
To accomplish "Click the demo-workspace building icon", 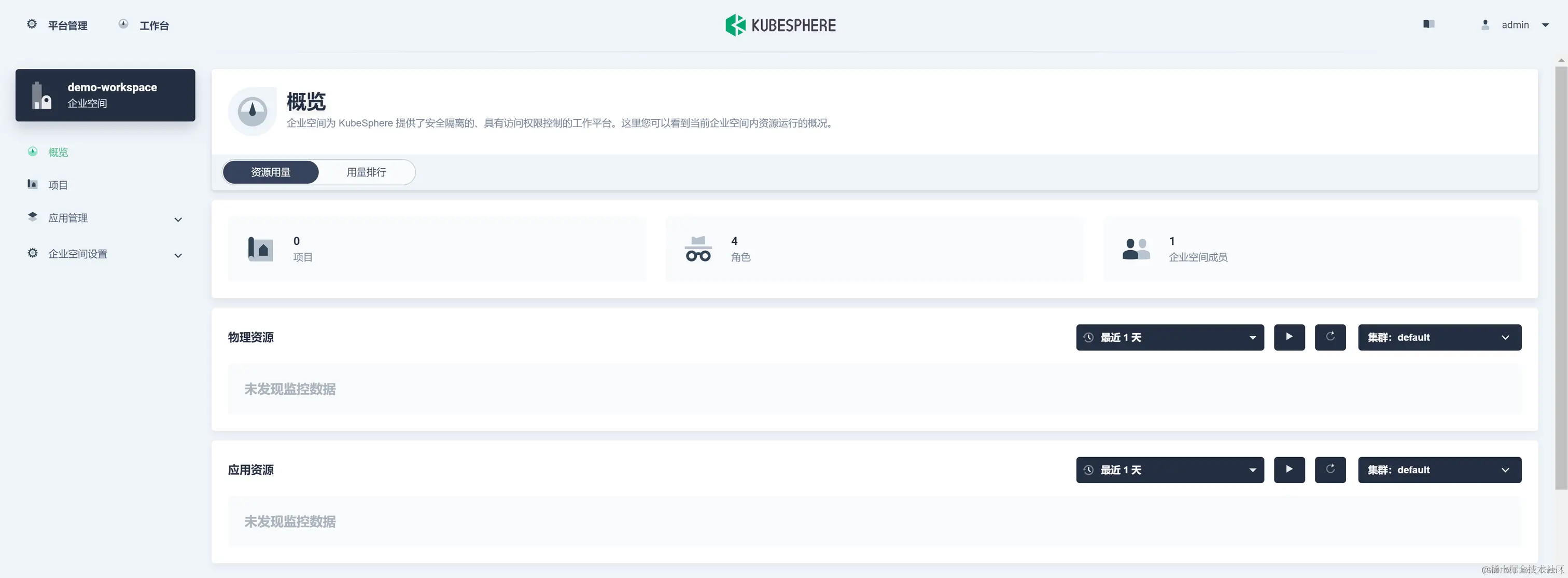I will click(41, 95).
